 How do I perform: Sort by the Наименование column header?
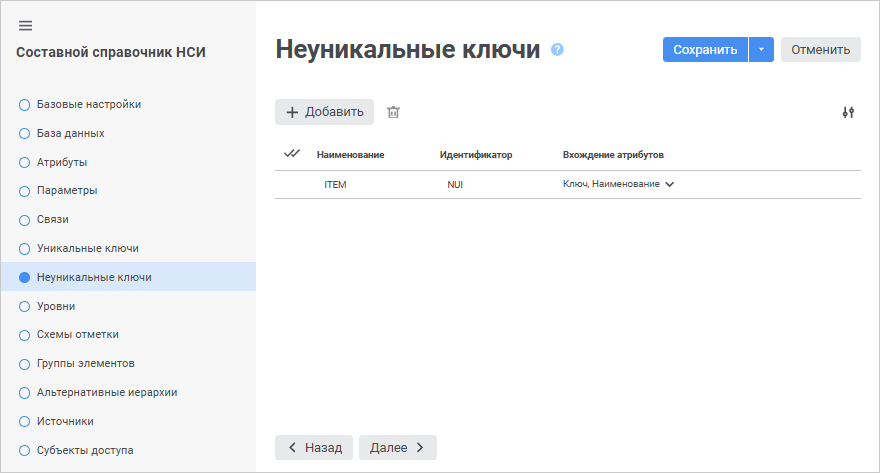coord(350,155)
